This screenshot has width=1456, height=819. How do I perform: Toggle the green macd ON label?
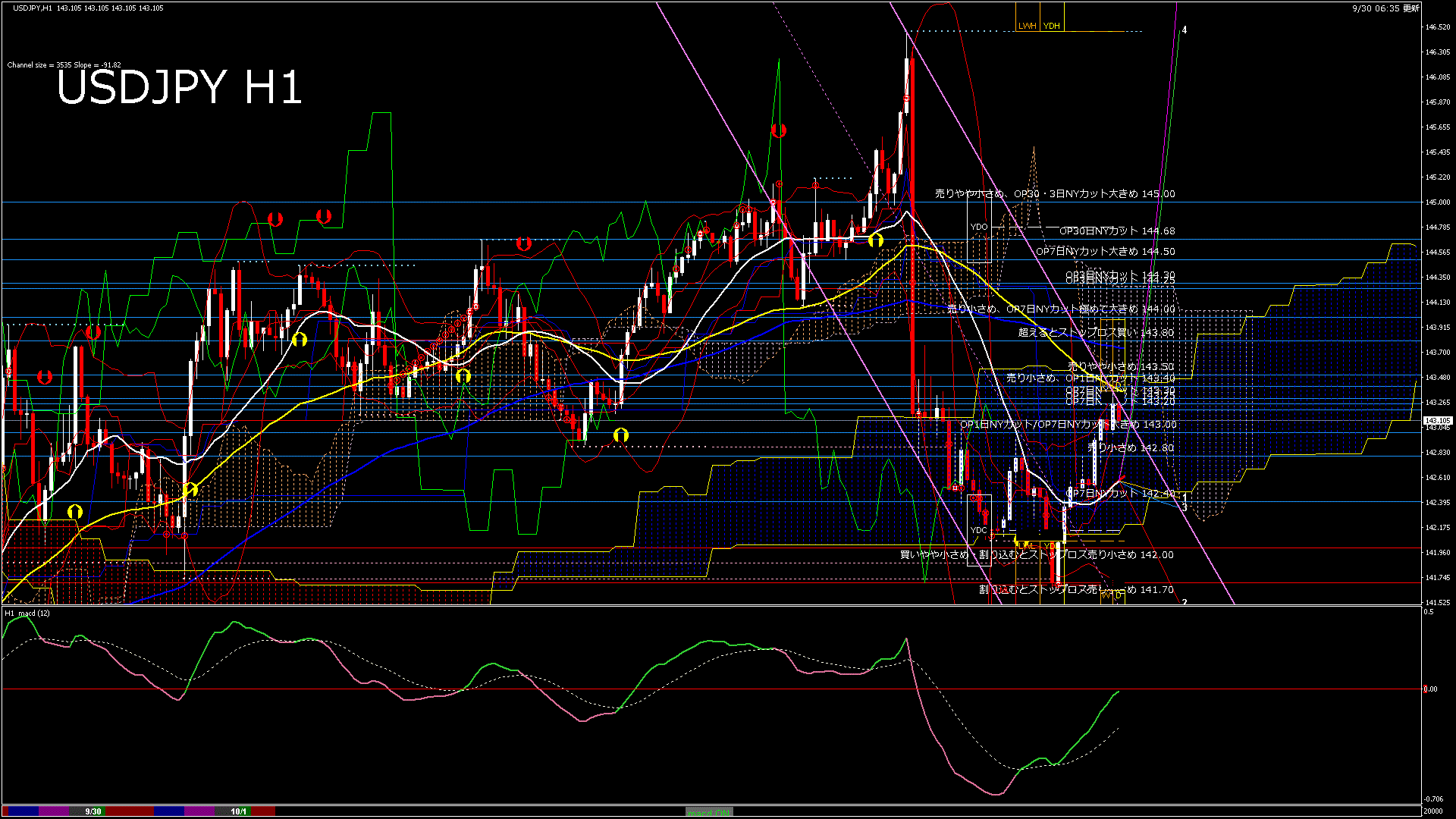[x=709, y=811]
